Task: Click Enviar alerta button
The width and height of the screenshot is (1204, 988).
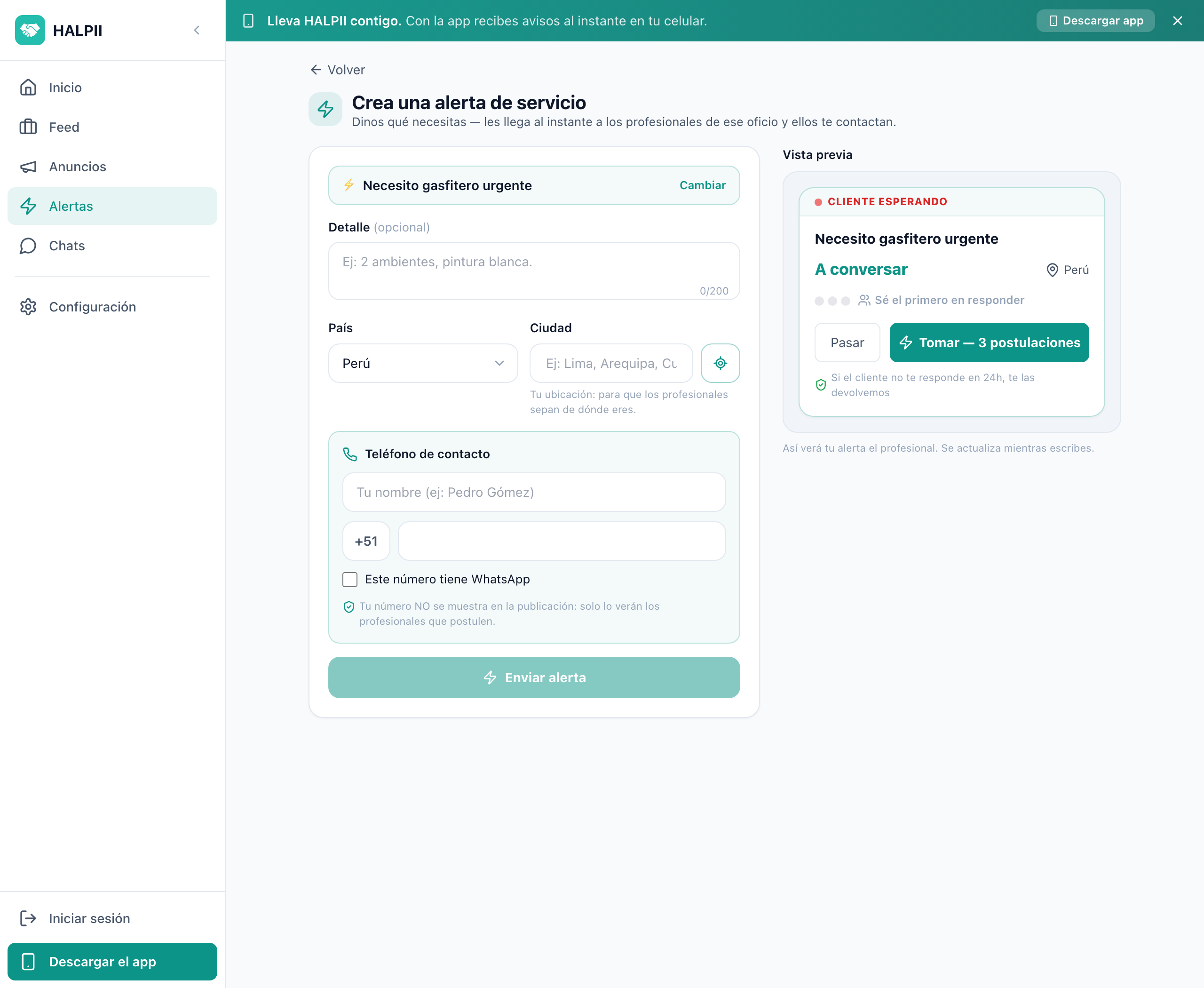Action: 534,677
